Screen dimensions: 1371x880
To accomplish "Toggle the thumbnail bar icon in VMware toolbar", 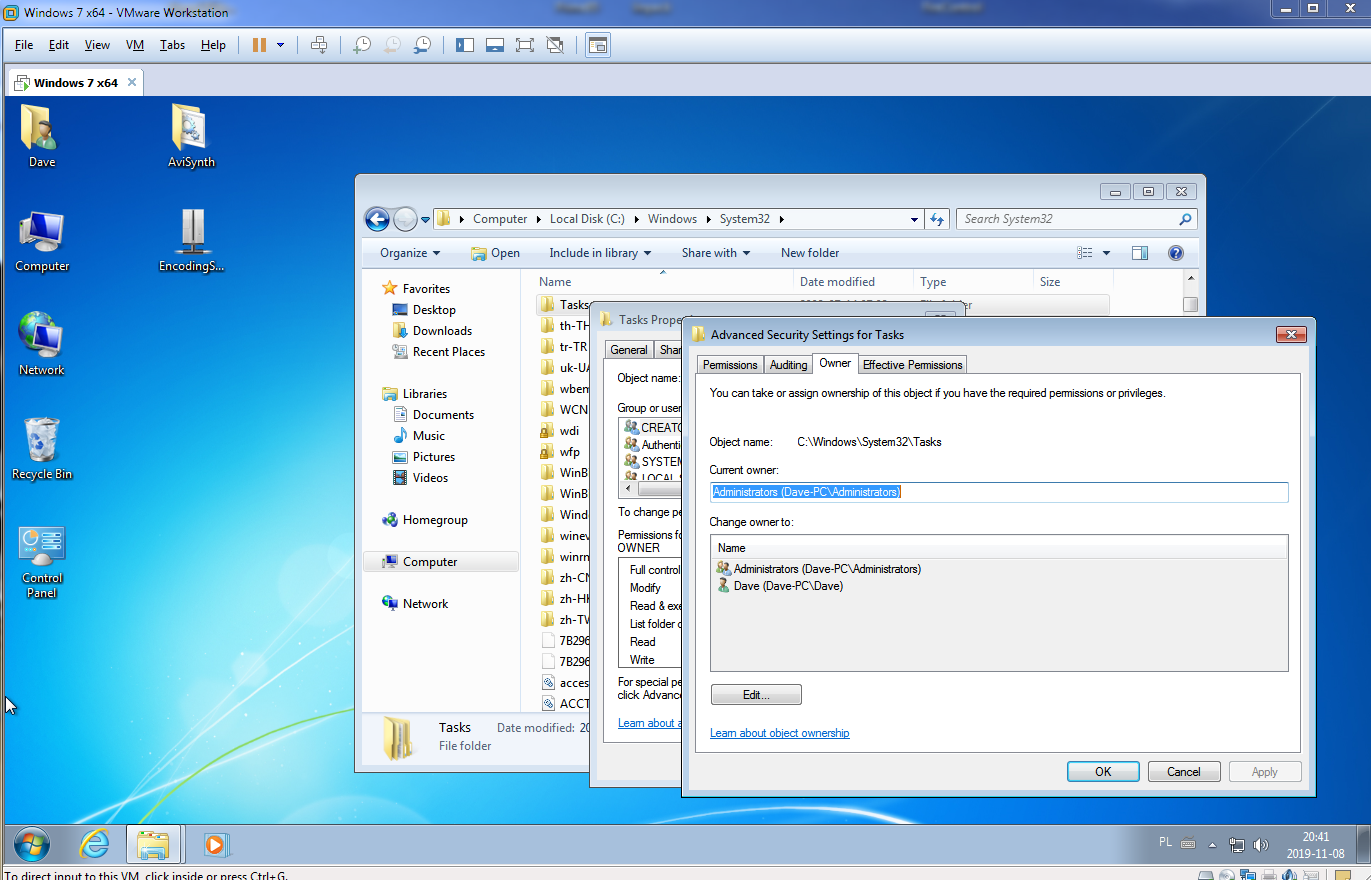I will point(495,45).
